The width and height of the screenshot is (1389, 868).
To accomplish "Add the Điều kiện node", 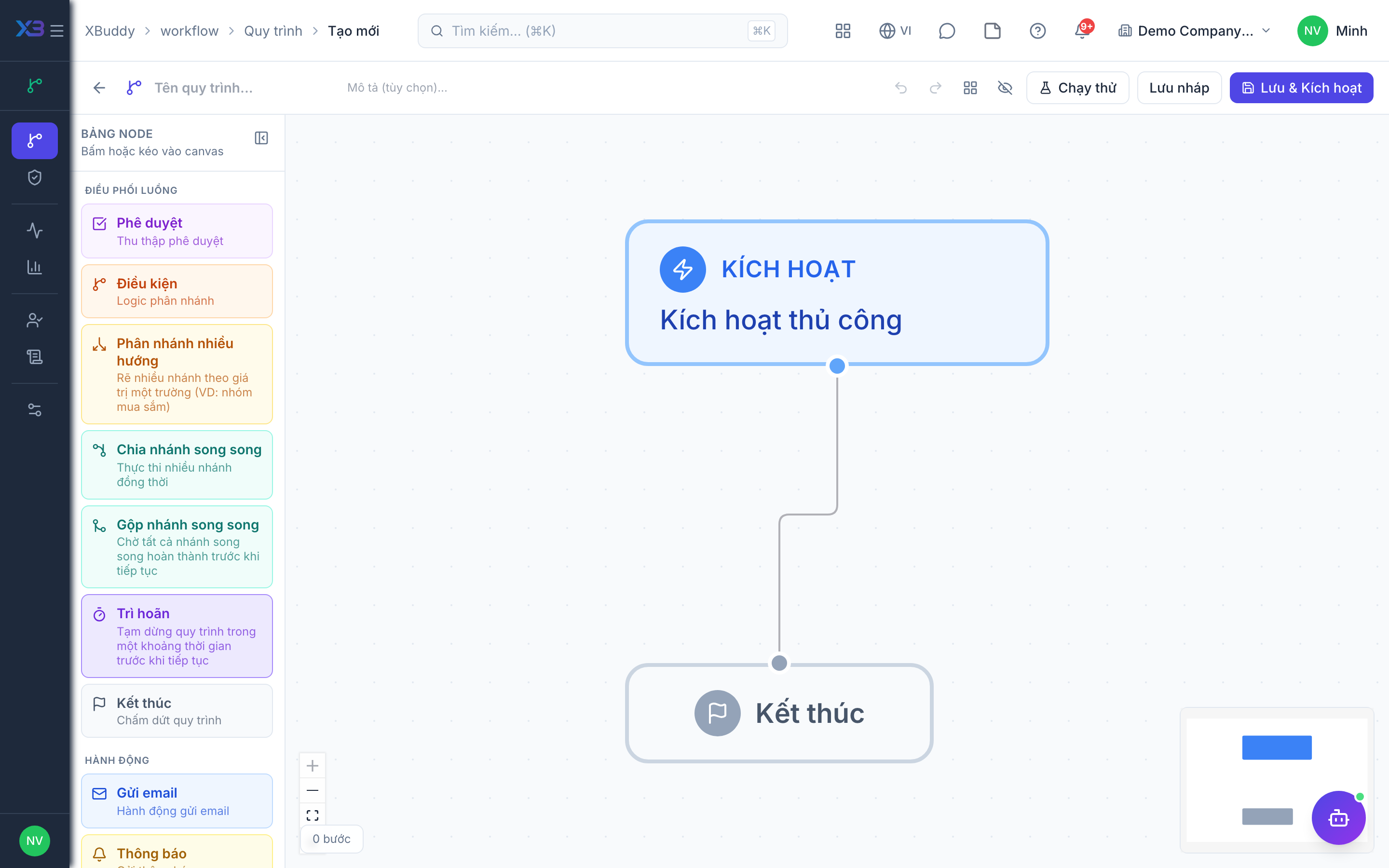I will [177, 291].
